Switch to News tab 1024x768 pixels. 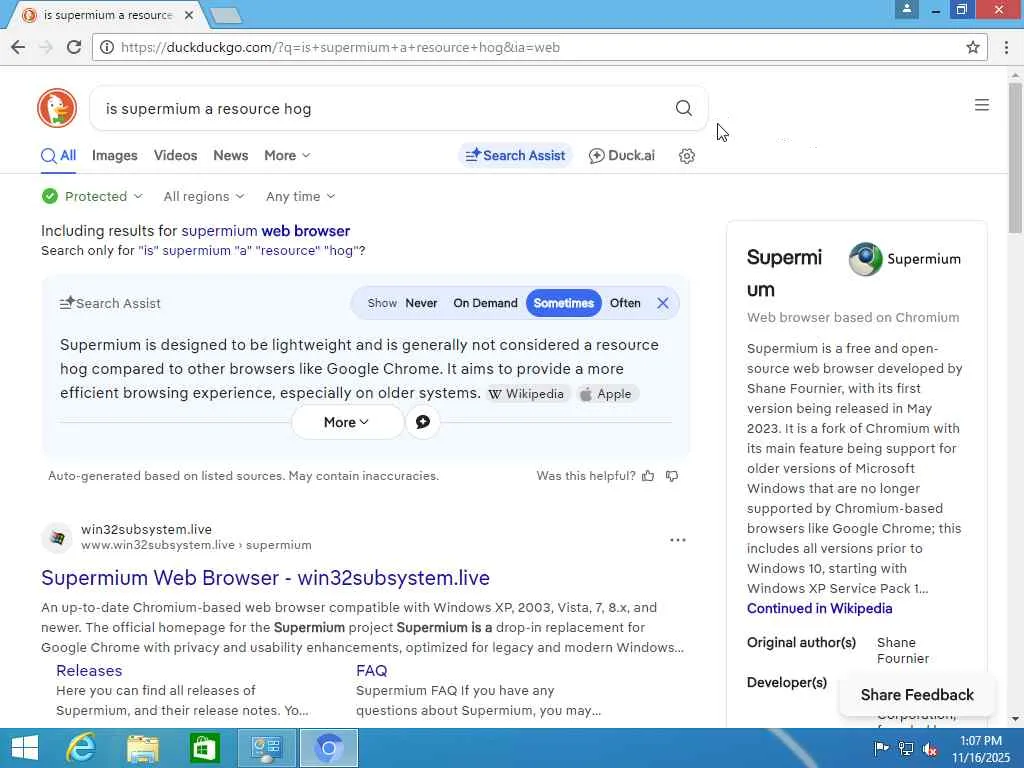click(231, 155)
